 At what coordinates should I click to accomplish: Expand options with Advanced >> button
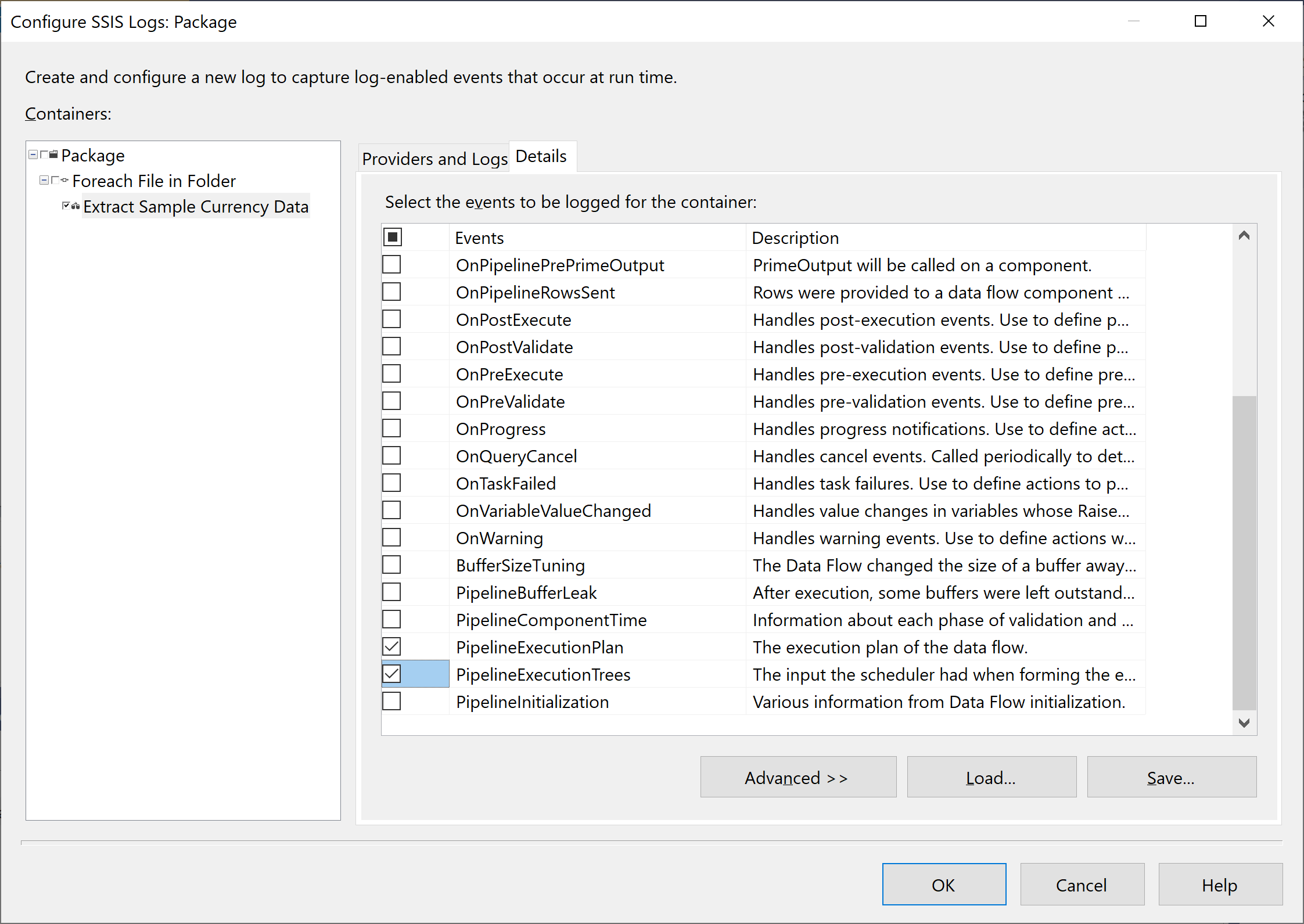pos(798,777)
